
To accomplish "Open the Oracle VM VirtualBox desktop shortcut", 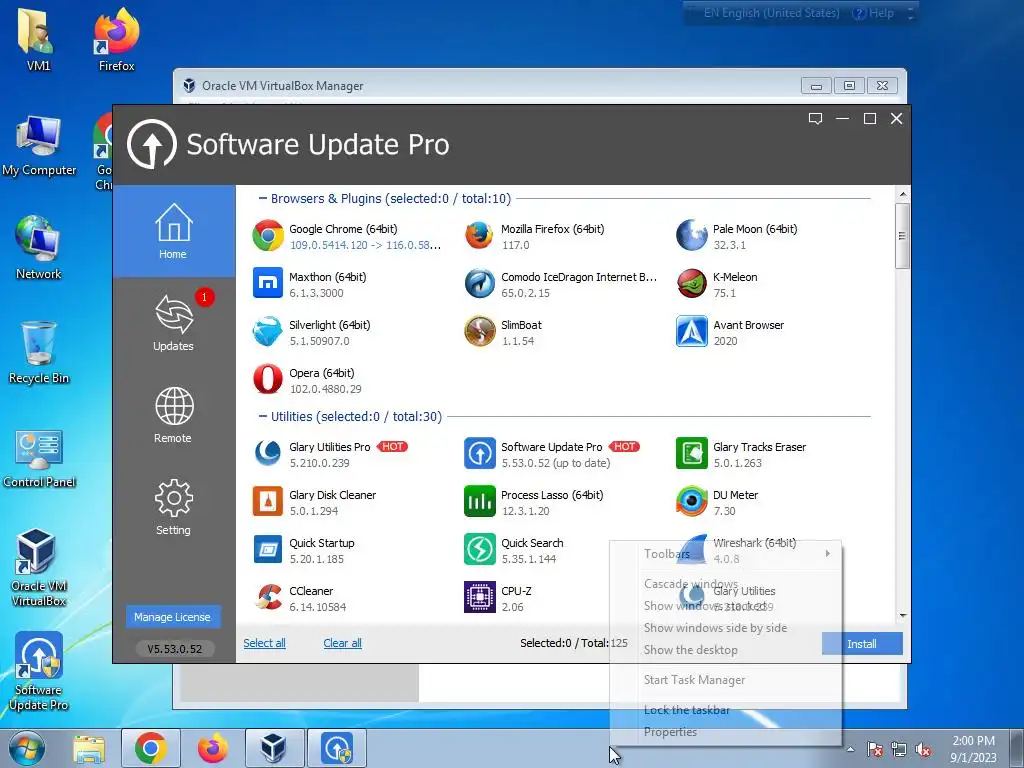I will coord(39,568).
